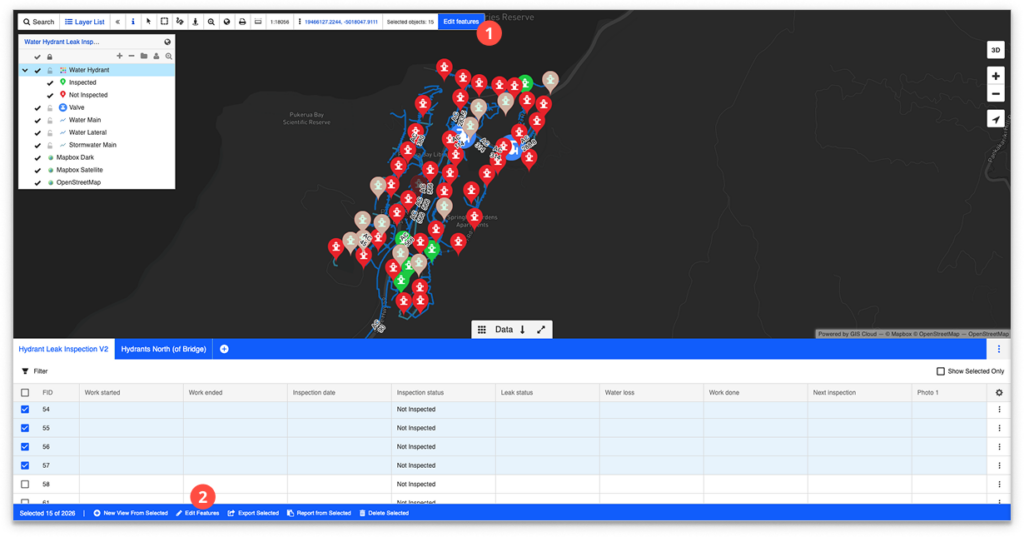The width and height of the screenshot is (1024, 537).
Task: Click the blue Edit features button in toolbar
Action: (461, 21)
